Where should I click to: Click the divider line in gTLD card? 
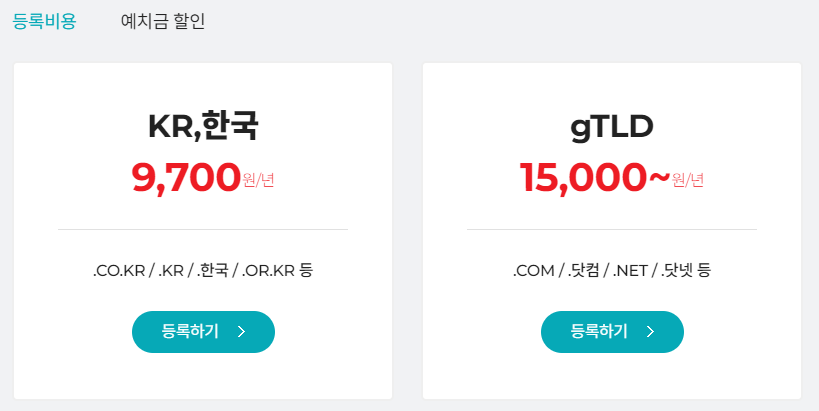click(612, 229)
